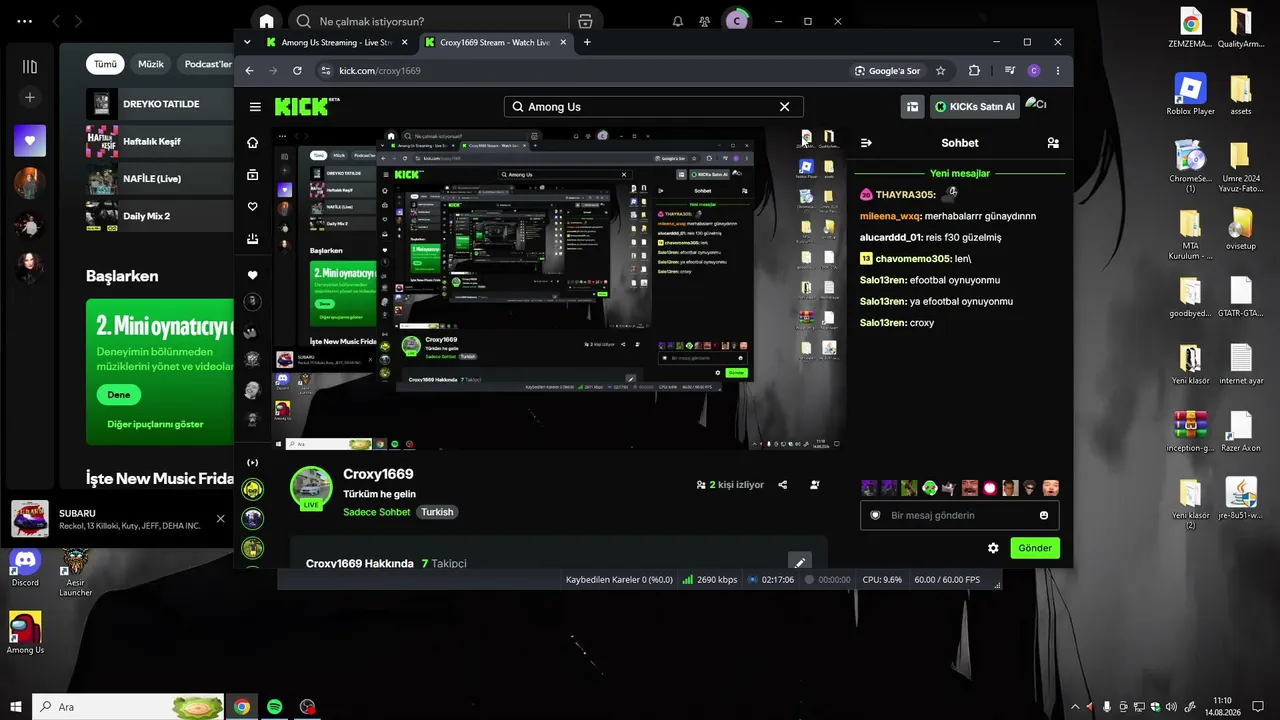Open Daily Mix 2 in Spotify
This screenshot has height=720, width=1280.
coord(160,216)
